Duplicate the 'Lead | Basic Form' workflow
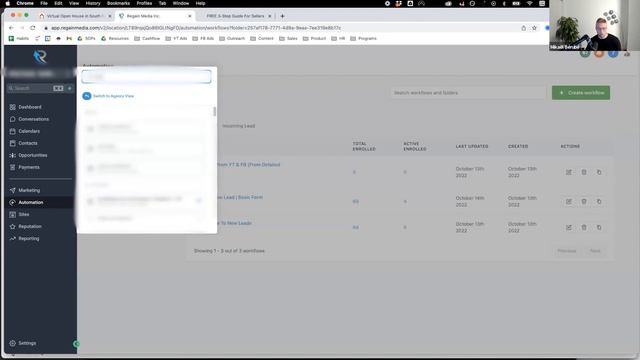The image size is (640, 360). click(x=599, y=201)
